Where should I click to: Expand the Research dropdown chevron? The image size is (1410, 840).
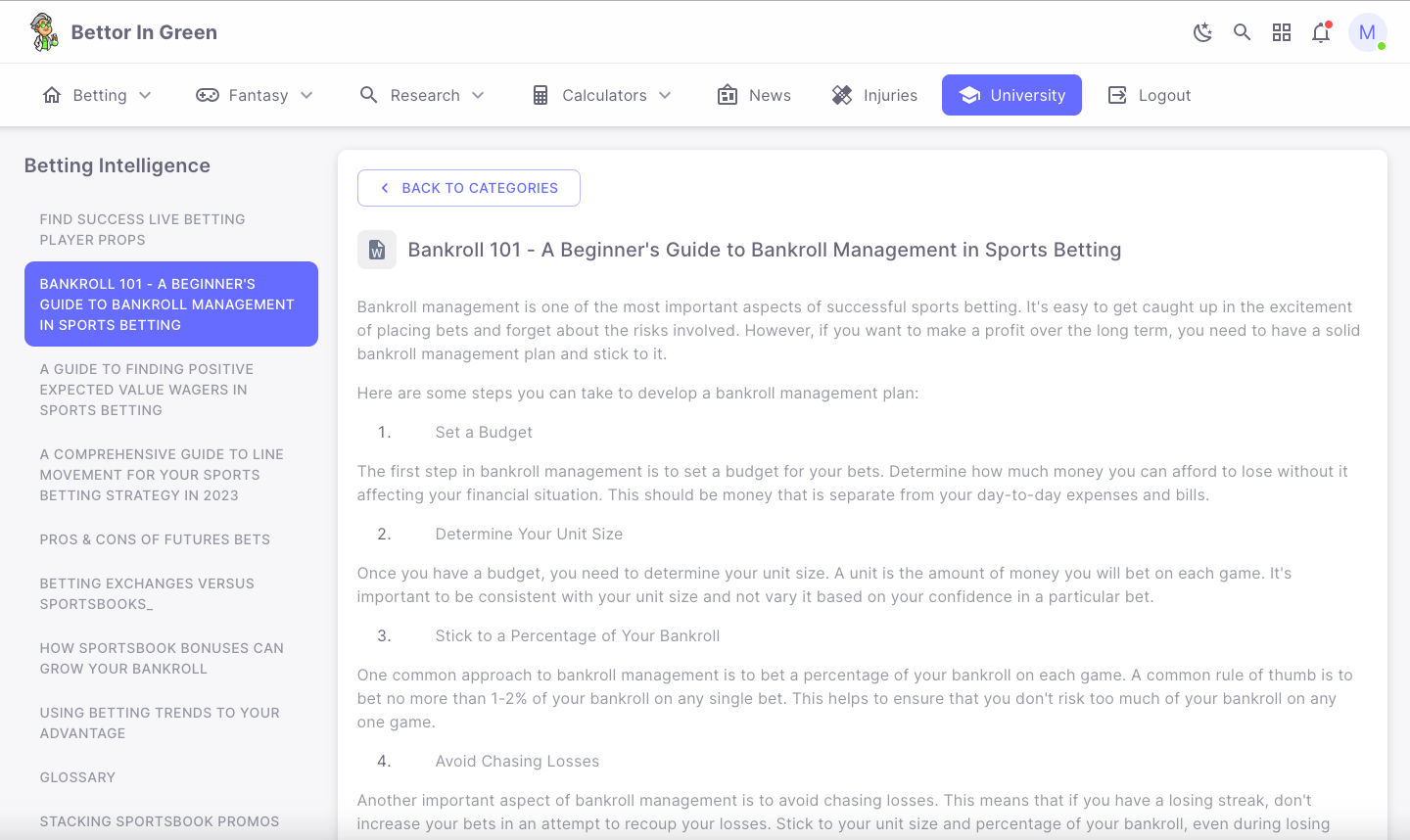click(x=478, y=95)
